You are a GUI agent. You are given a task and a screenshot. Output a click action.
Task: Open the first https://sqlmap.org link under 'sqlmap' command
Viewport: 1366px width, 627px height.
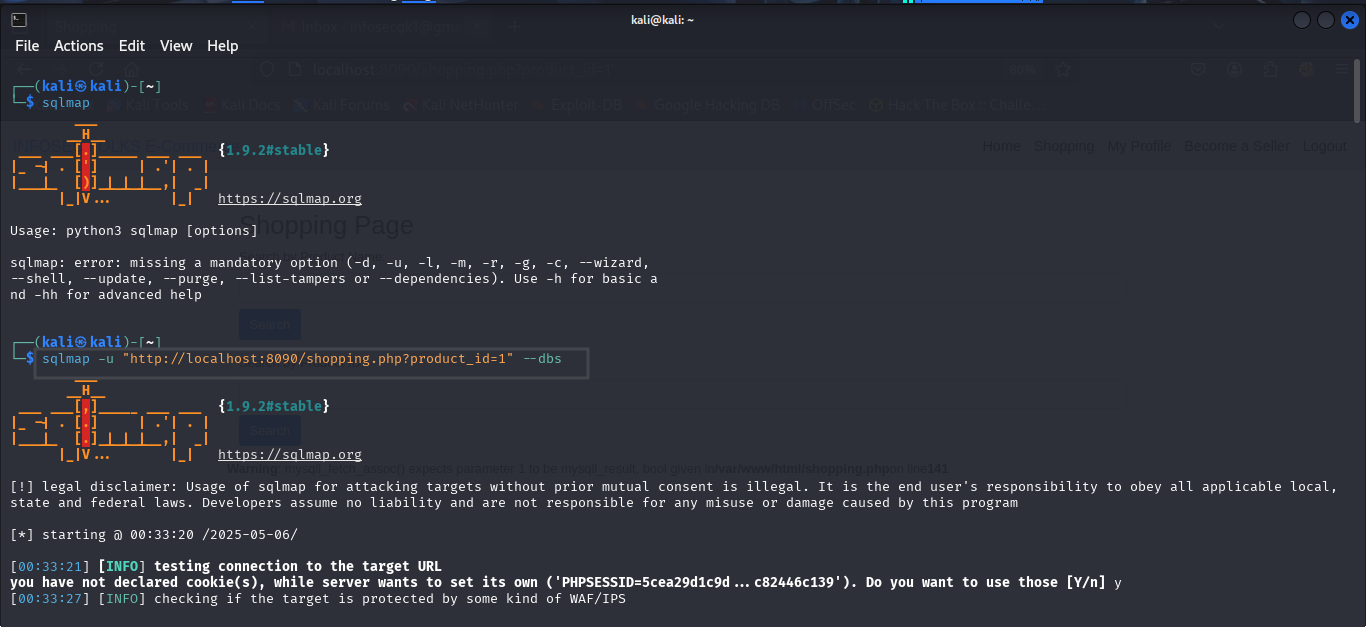[x=290, y=199]
